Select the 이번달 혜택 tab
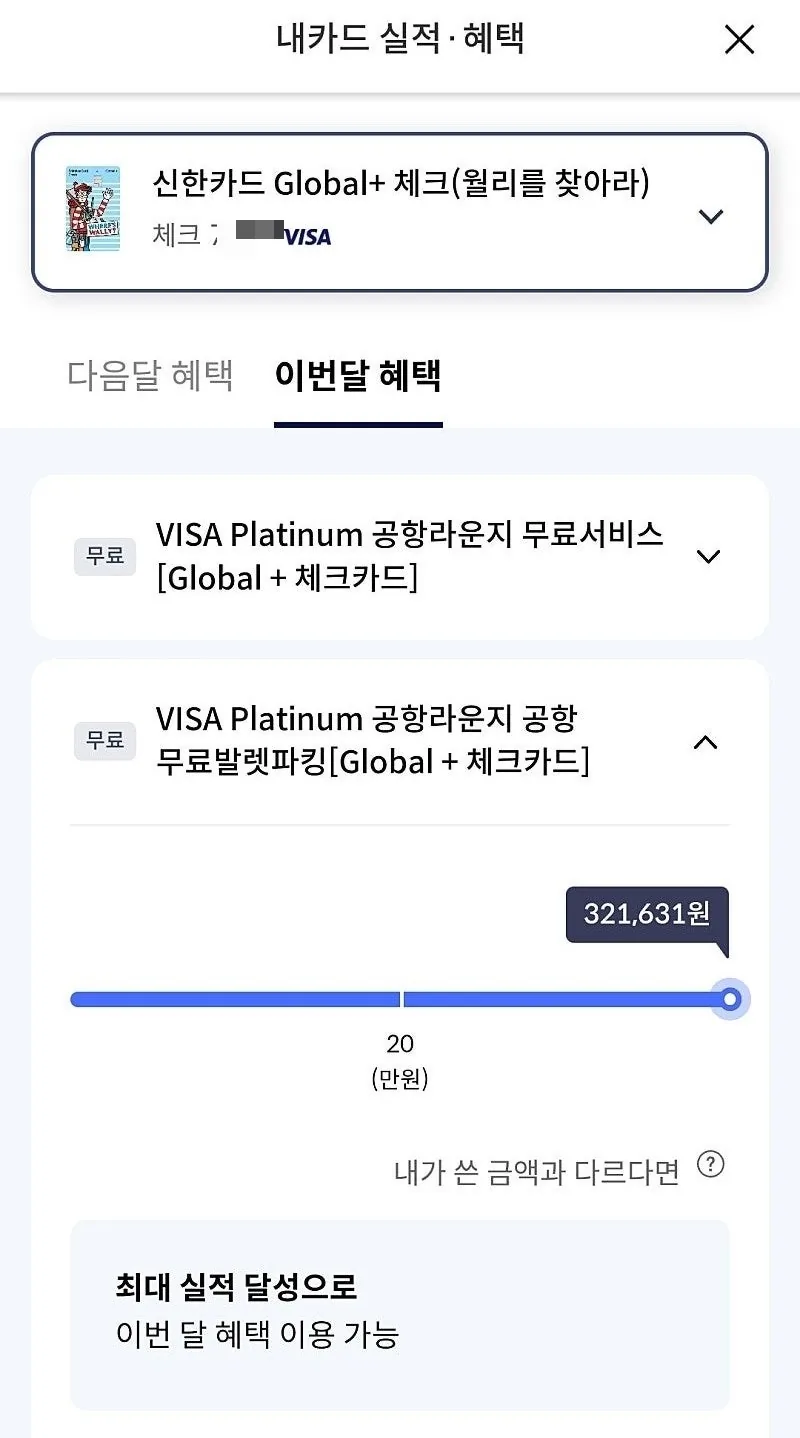Viewport: 800px width, 1438px height. (358, 376)
